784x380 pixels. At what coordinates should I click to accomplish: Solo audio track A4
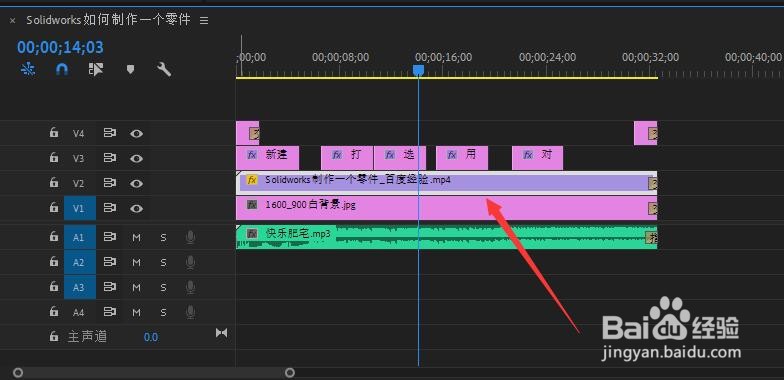click(163, 312)
